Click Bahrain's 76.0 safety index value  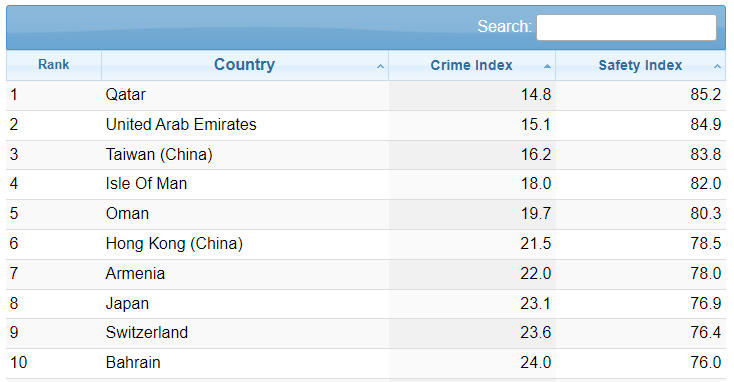(x=706, y=362)
